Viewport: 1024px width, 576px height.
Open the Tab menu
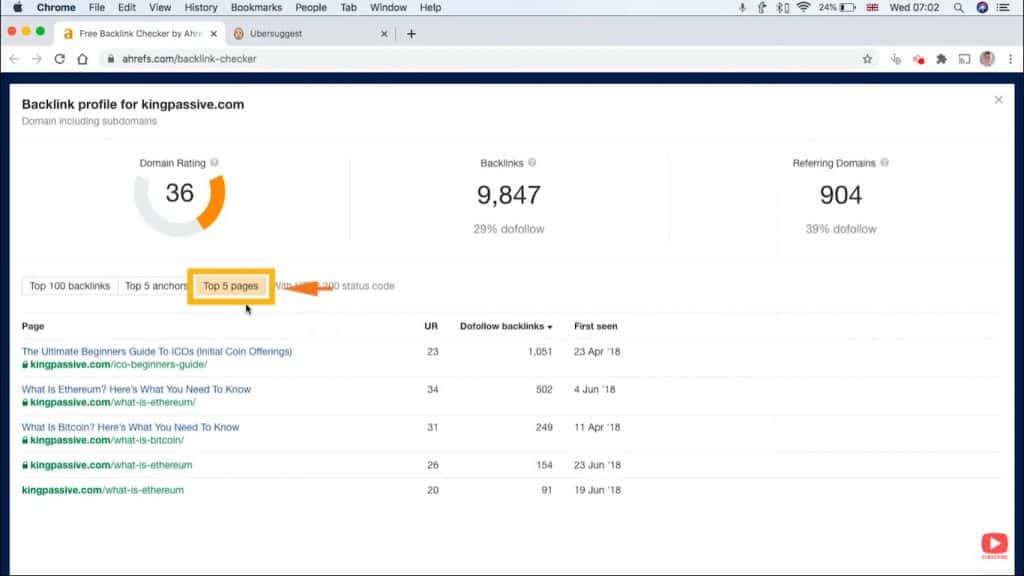point(348,8)
